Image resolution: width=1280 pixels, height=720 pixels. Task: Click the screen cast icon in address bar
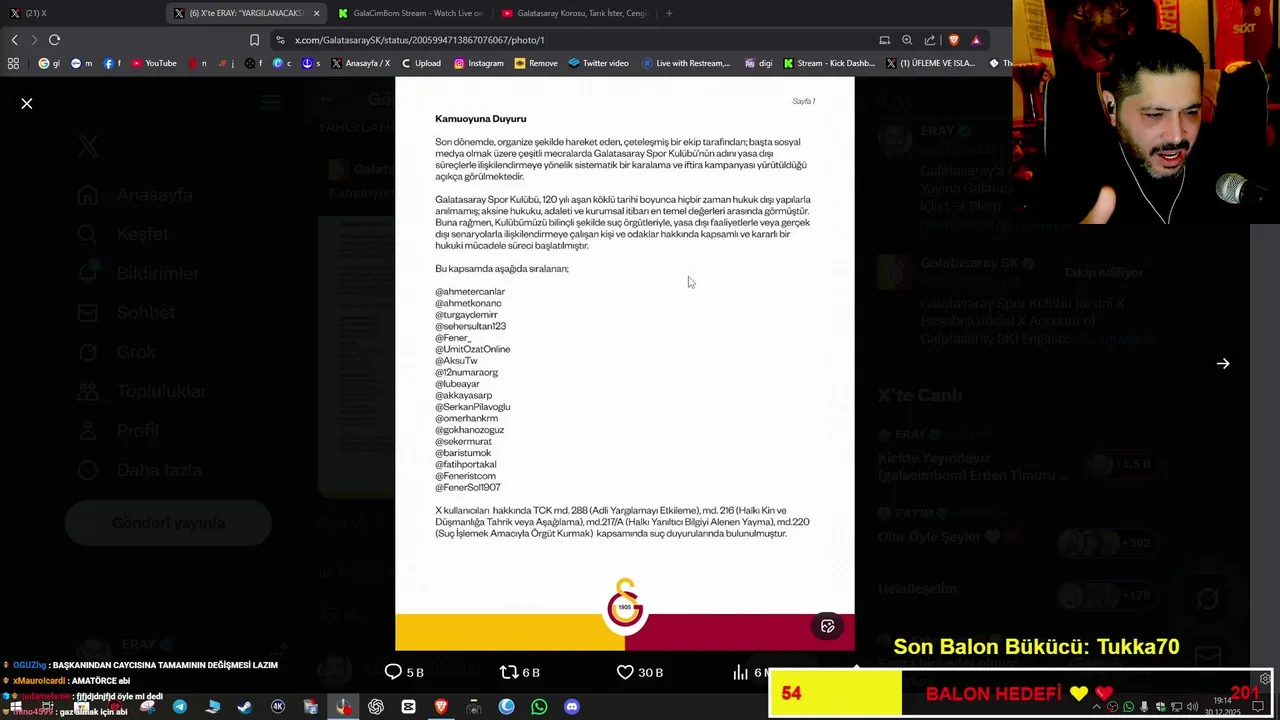pyautogui.click(x=884, y=40)
